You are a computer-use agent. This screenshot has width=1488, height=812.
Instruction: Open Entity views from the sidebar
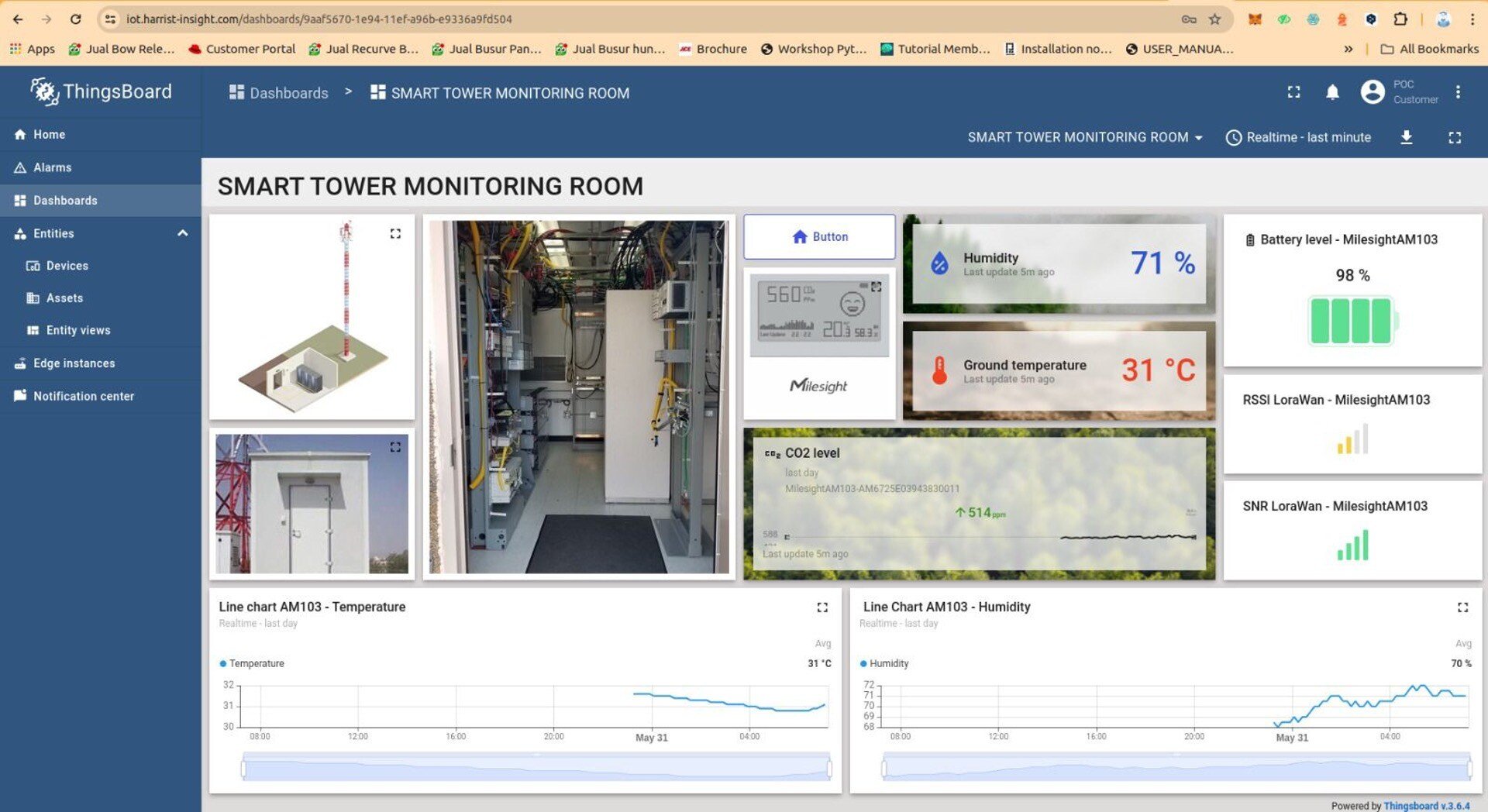pos(78,330)
